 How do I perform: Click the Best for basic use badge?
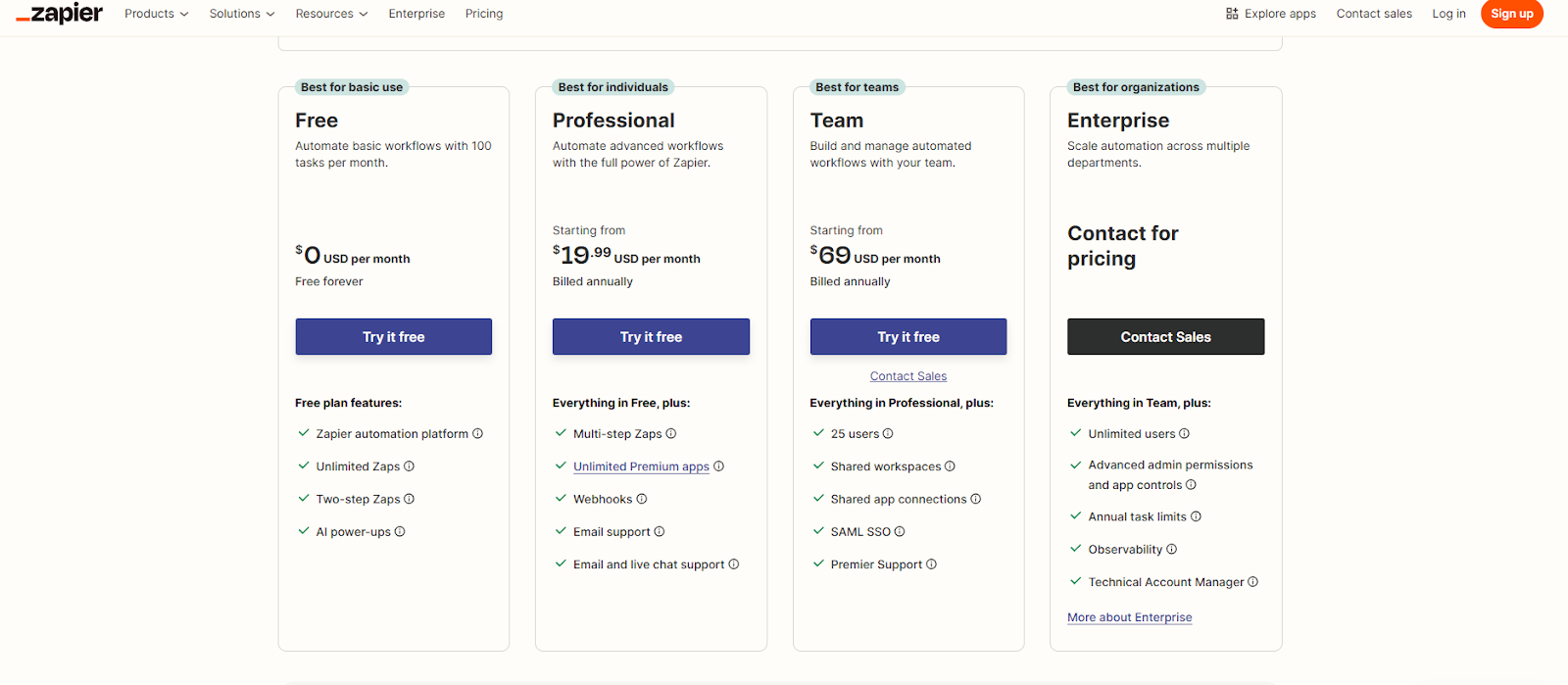(352, 87)
